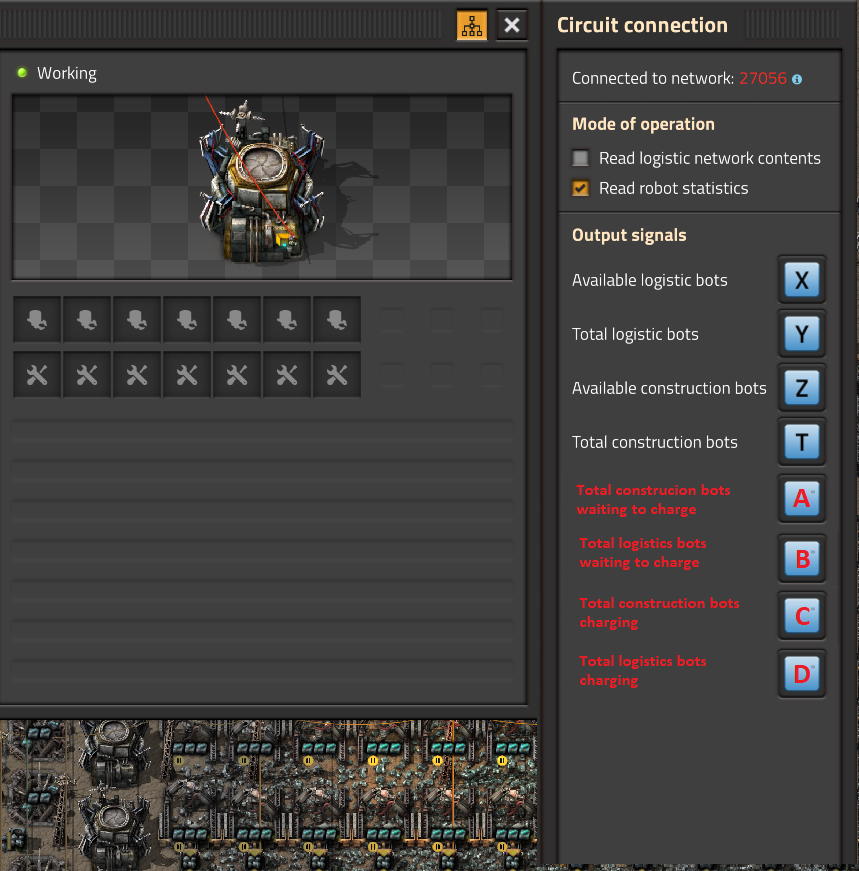Click the 'Circuit connection' panel title
Viewport: 859px width, 871px height.
642,25
